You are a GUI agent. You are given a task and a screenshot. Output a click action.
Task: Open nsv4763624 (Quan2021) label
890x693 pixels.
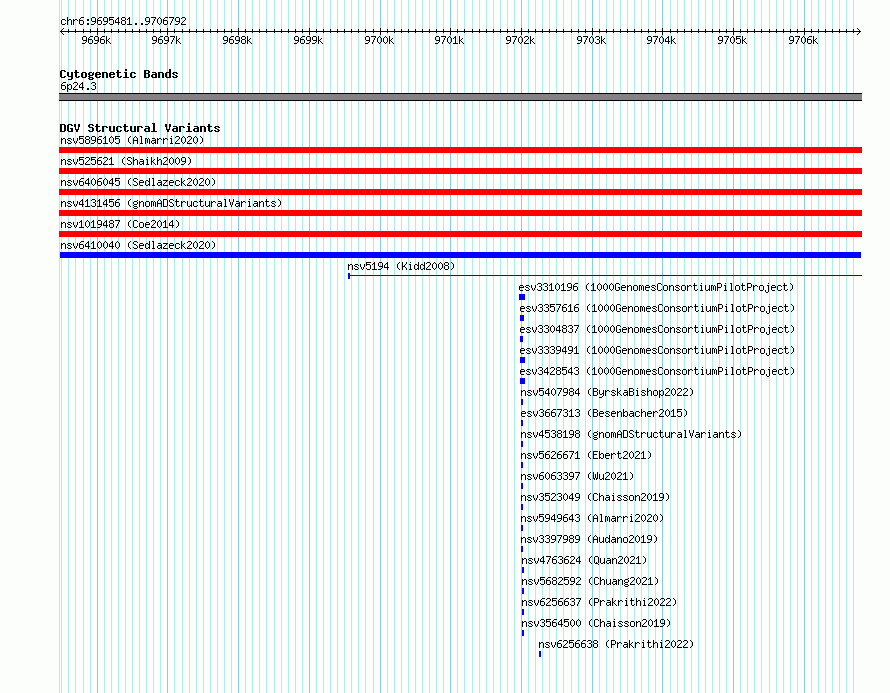pyautogui.click(x=584, y=560)
